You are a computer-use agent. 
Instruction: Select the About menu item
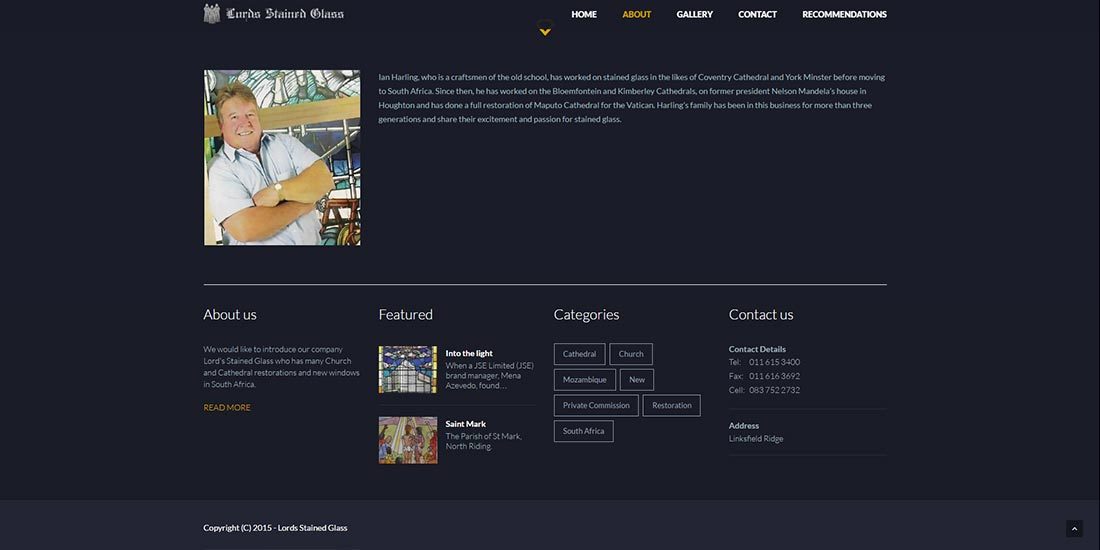click(636, 14)
